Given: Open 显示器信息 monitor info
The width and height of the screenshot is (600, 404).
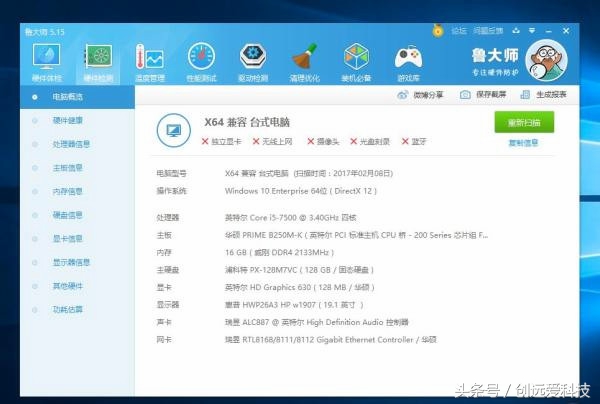Looking at the screenshot, I should (77, 262).
